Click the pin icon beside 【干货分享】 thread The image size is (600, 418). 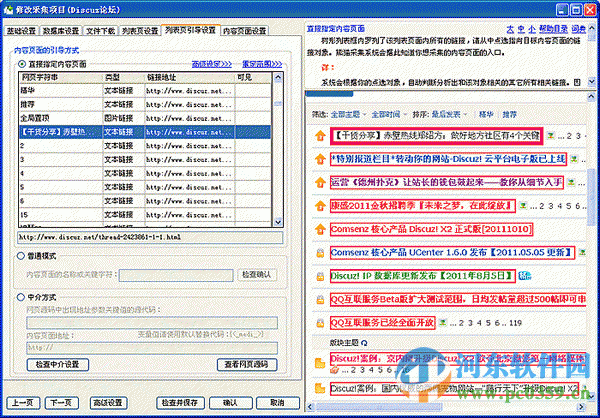[x=320, y=136]
